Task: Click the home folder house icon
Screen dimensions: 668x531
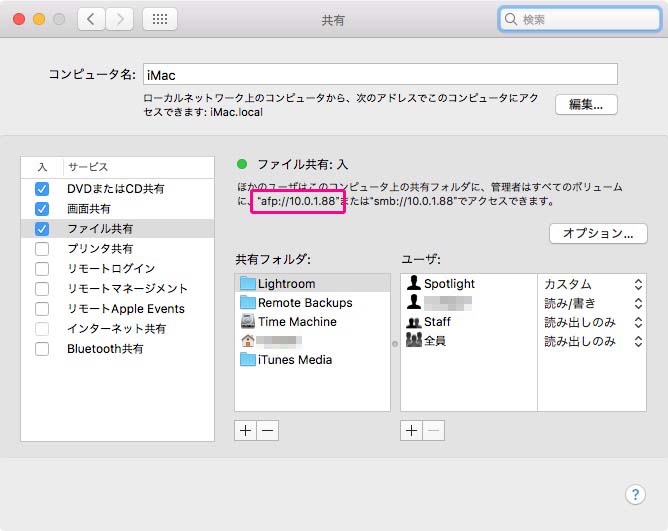Action: pyautogui.click(x=248, y=341)
